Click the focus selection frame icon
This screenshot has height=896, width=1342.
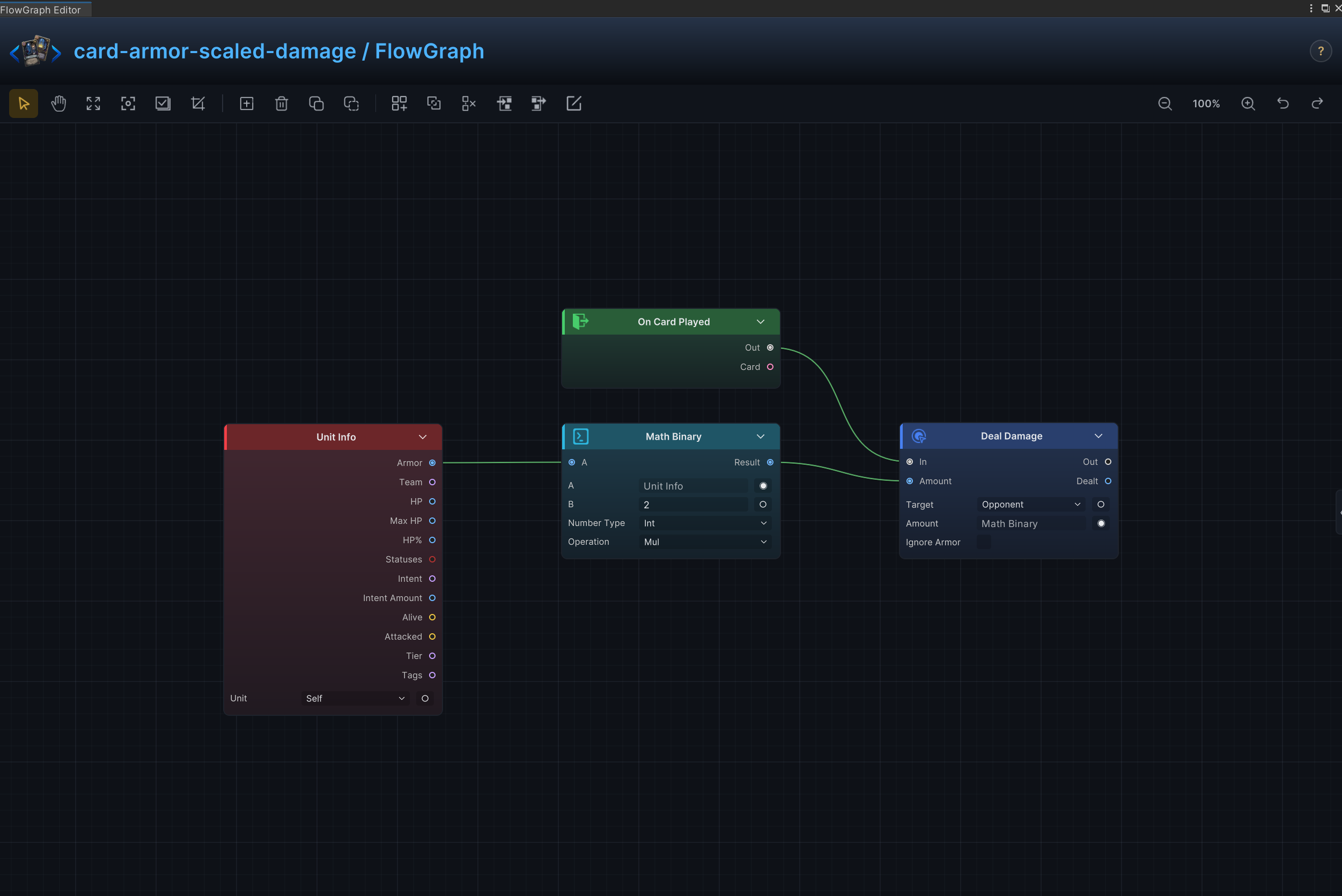point(128,103)
